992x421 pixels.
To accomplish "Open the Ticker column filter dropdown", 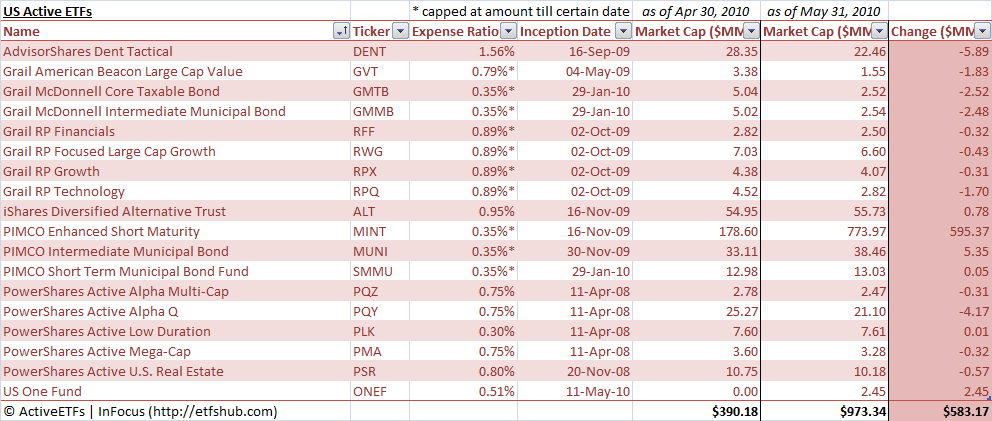I will [401, 31].
